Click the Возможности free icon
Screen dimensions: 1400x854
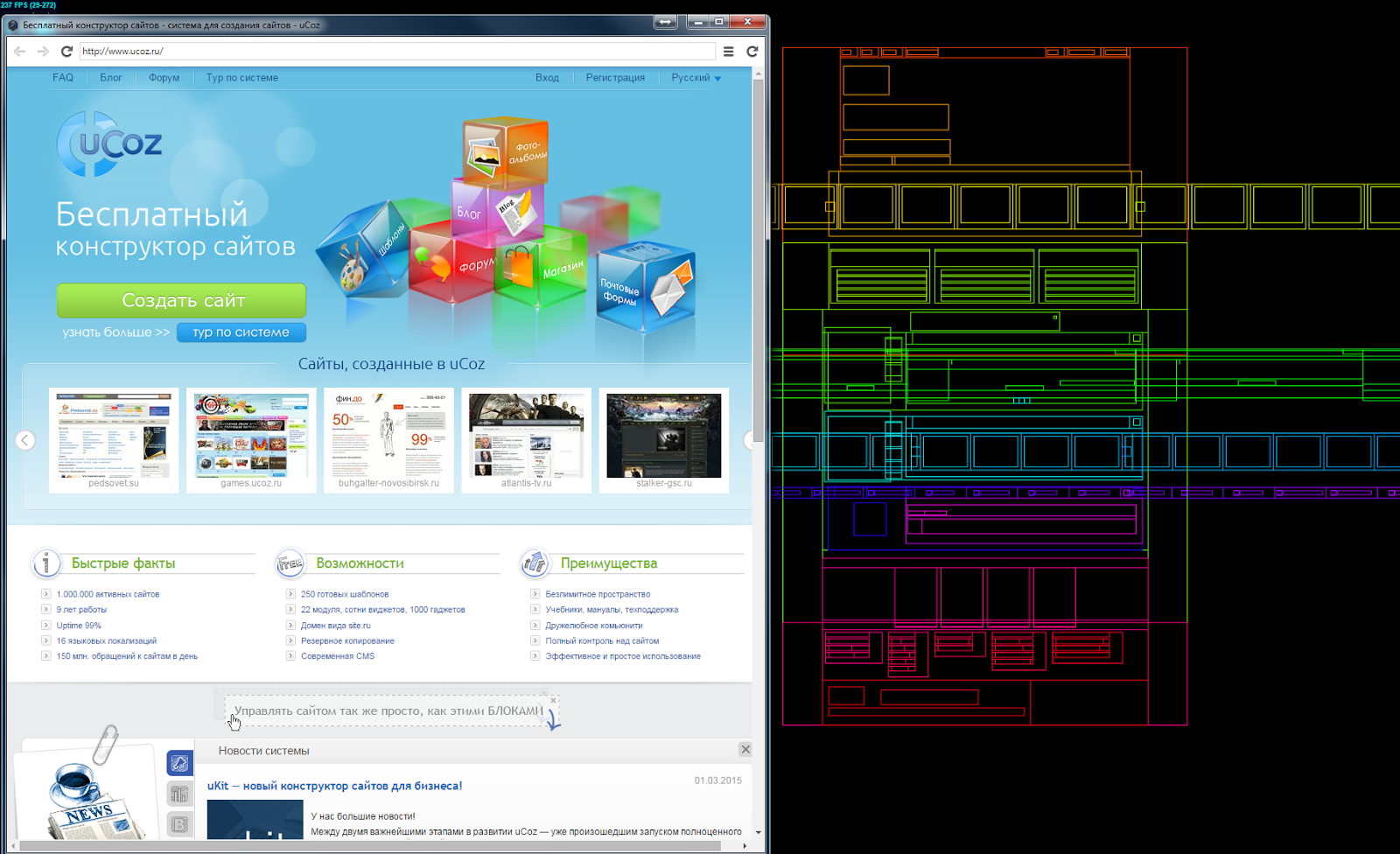tap(290, 563)
